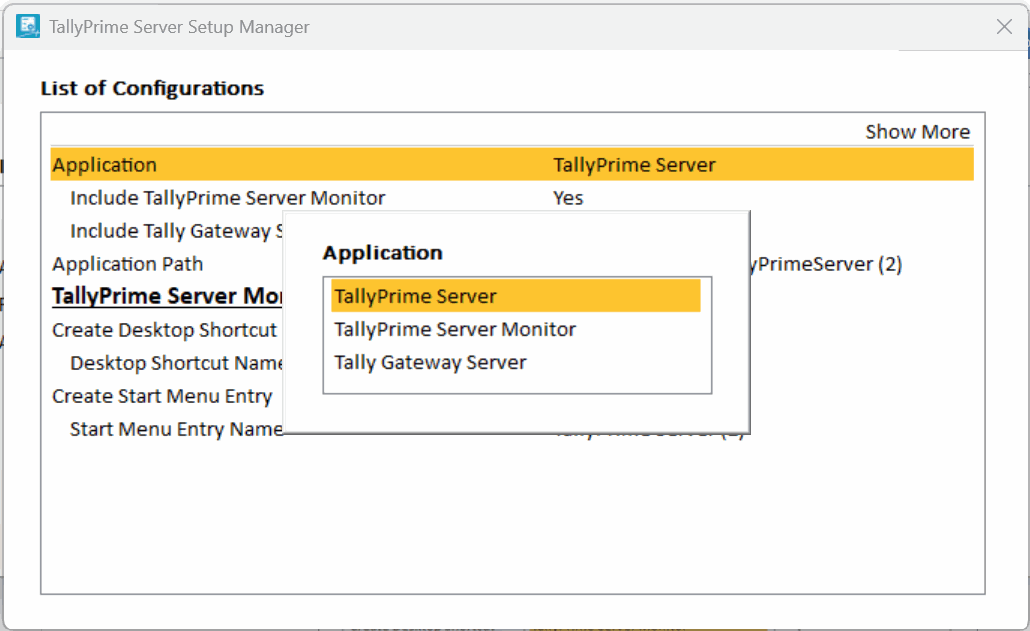Pick Tally Gateway Server from popup list

[x=430, y=362]
